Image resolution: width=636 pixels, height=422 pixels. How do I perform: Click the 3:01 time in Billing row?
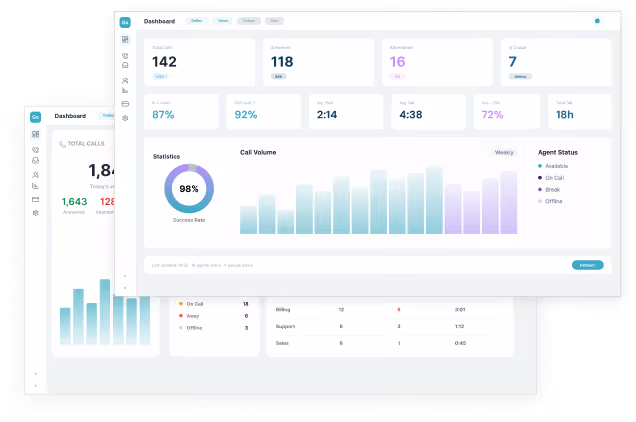click(460, 310)
